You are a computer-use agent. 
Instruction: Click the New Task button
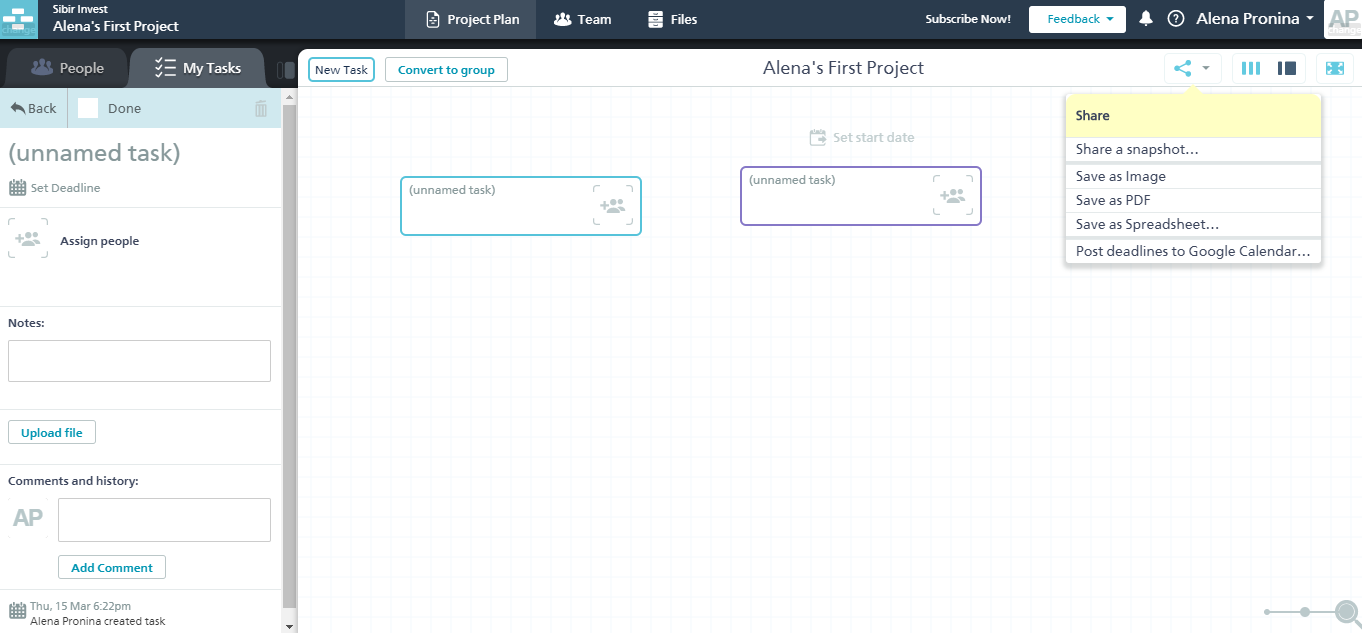click(x=342, y=70)
